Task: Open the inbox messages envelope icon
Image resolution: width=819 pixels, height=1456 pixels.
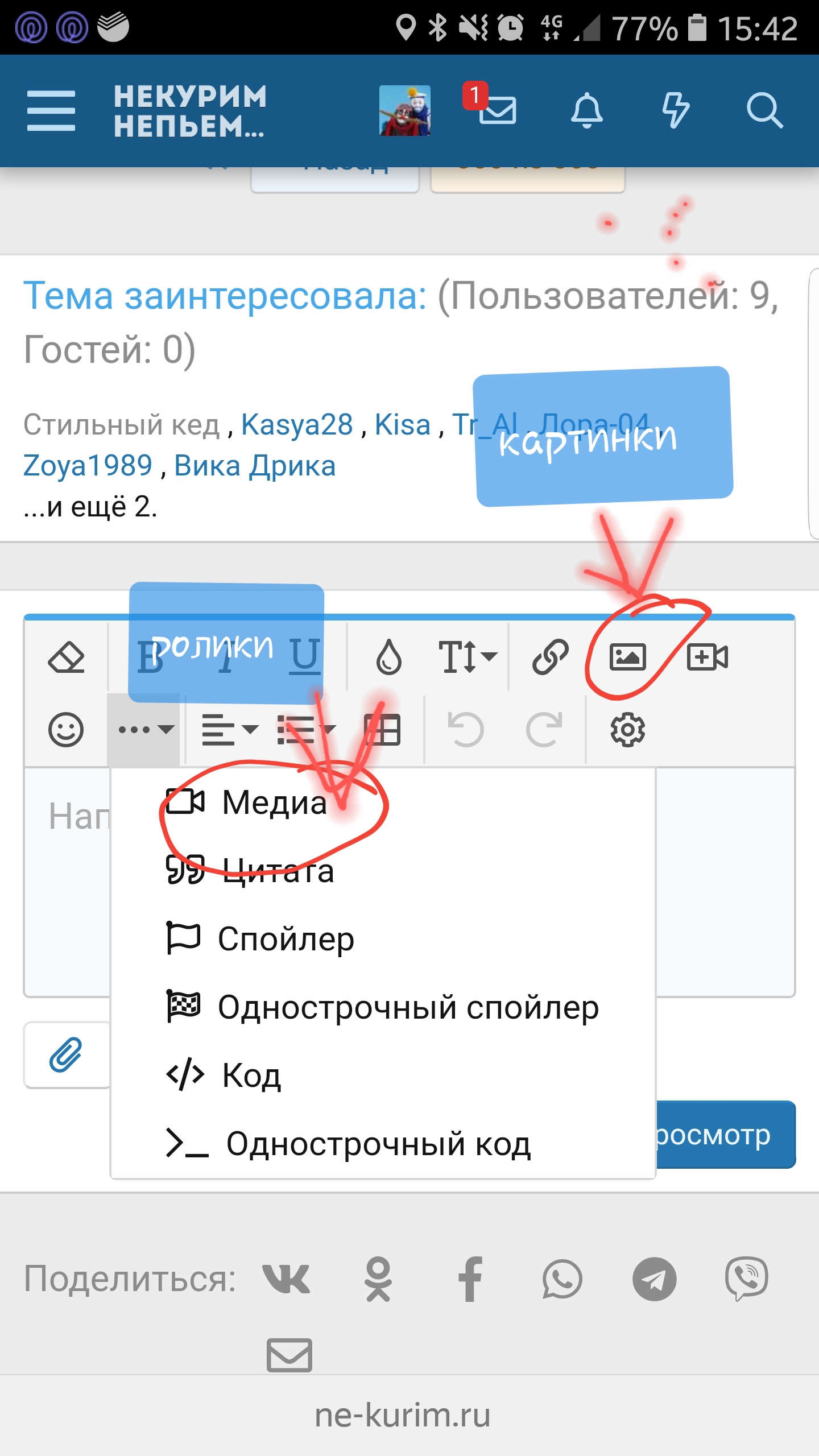Action: pyautogui.click(x=497, y=110)
